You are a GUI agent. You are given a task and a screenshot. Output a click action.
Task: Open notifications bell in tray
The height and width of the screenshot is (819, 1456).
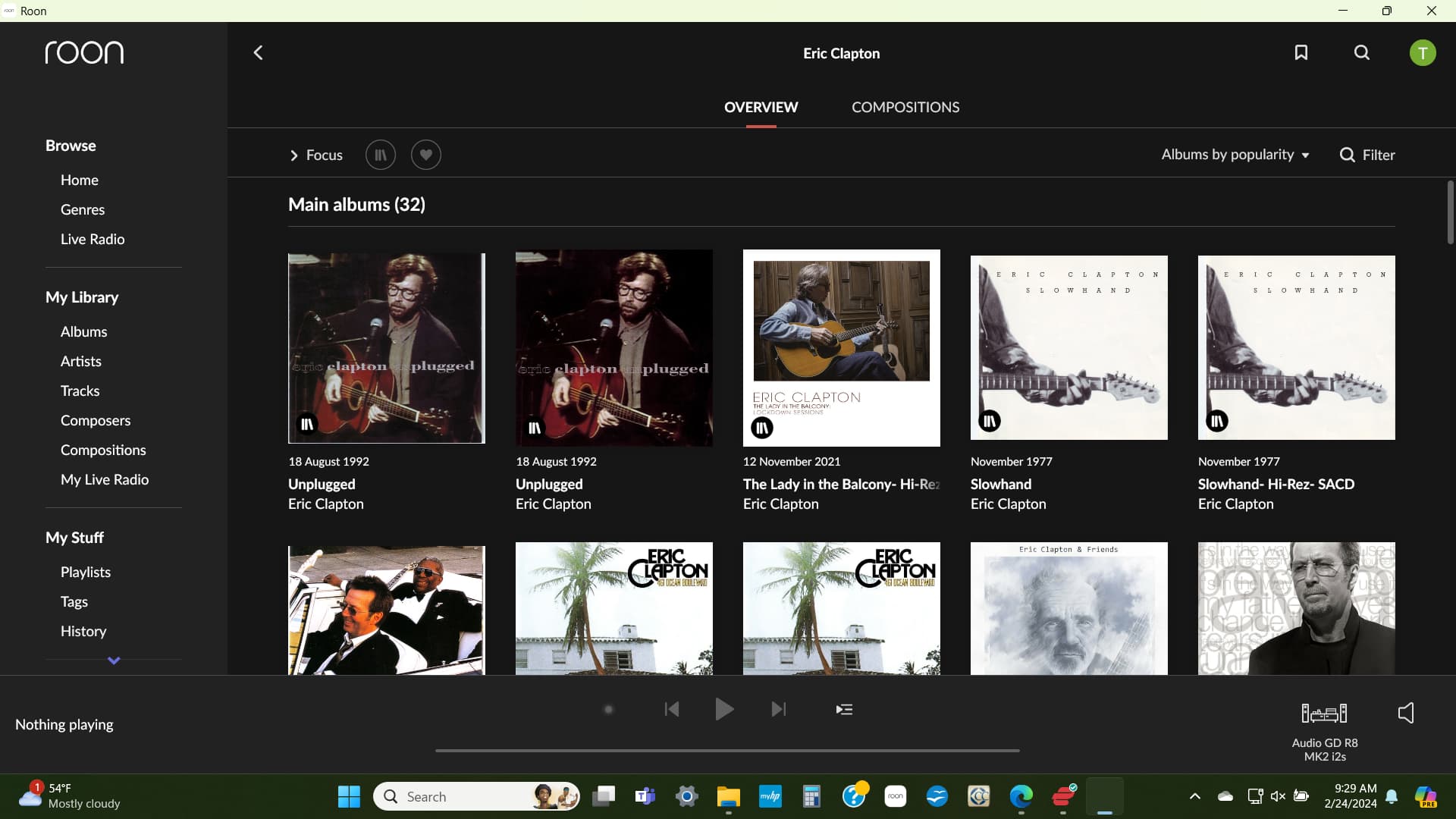(1392, 796)
